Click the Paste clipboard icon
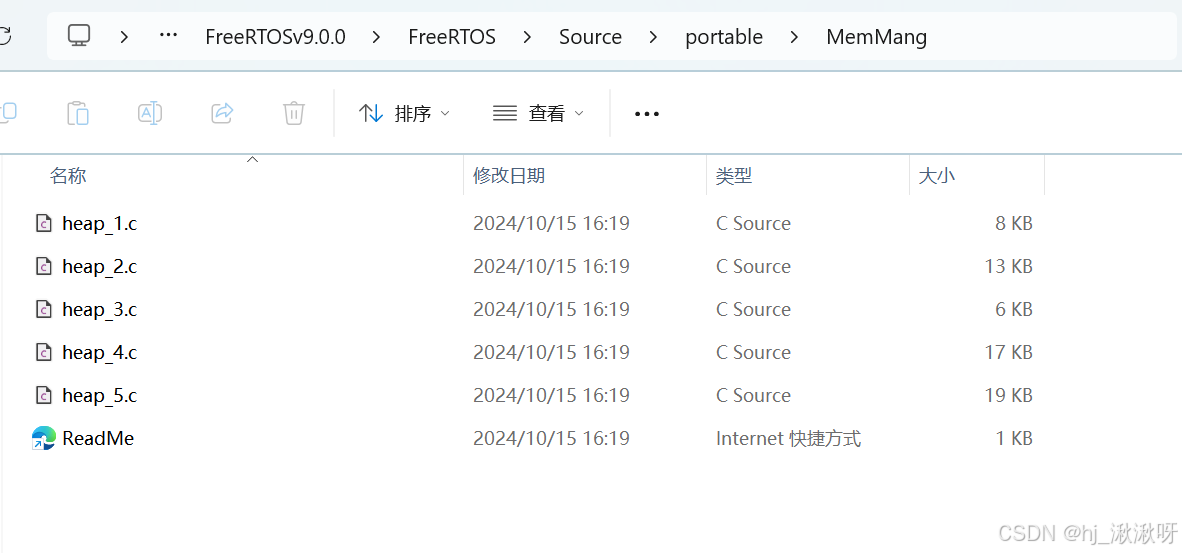Image resolution: width=1182 pixels, height=553 pixels. [78, 113]
